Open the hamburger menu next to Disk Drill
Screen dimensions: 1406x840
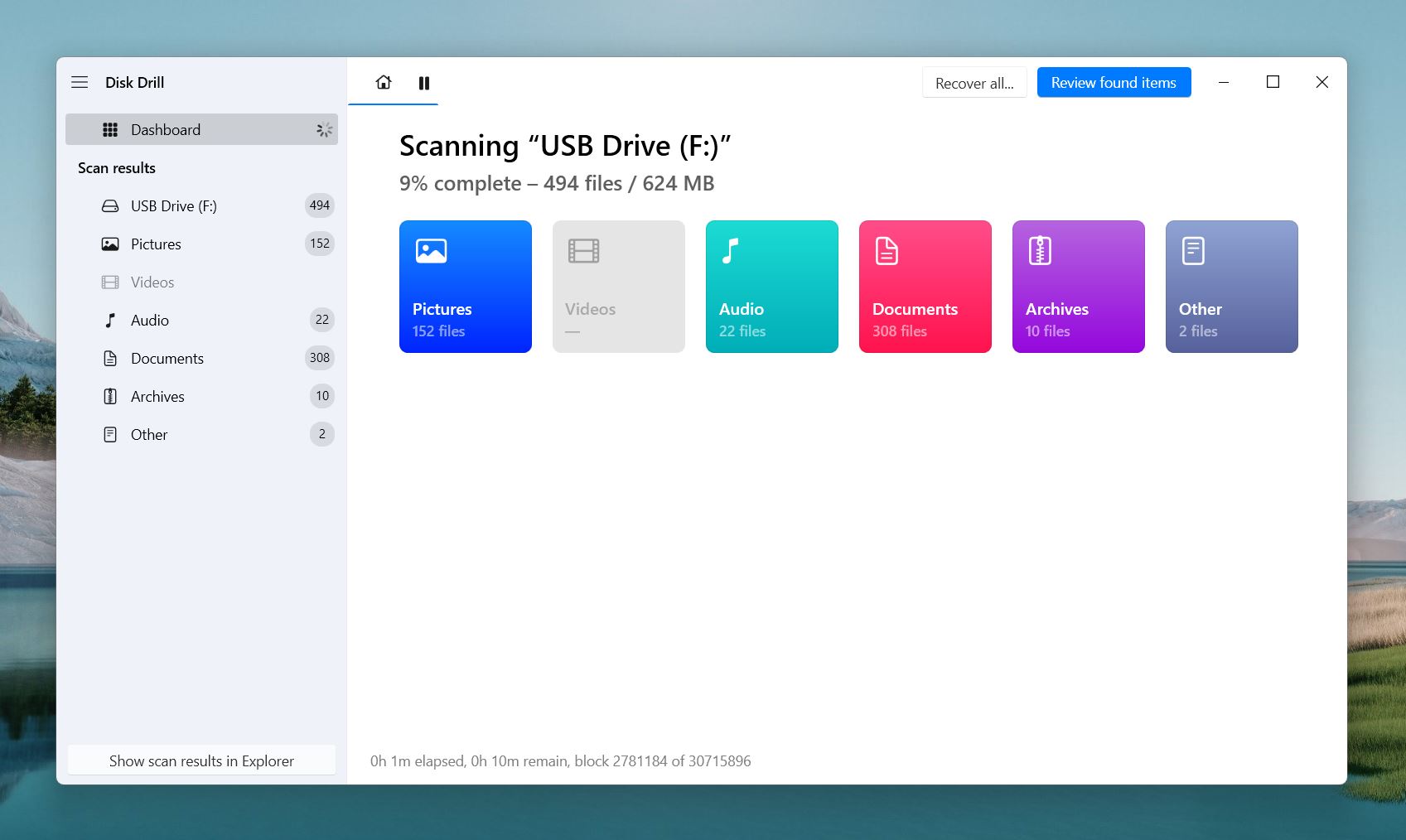80,82
